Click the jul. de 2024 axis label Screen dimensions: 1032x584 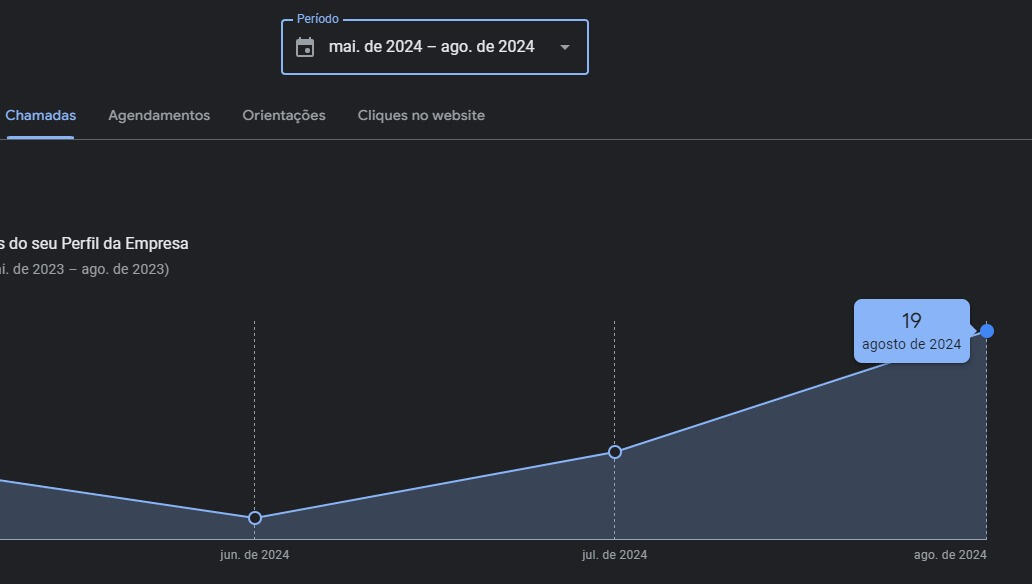(614, 555)
